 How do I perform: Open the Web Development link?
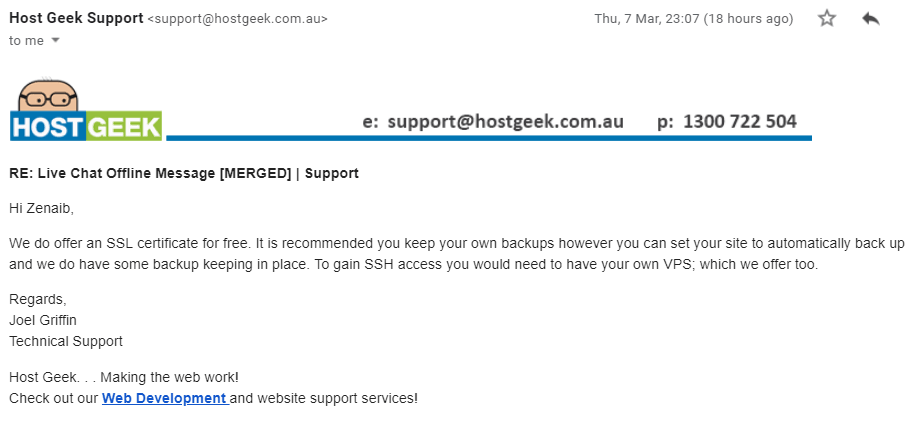165,398
